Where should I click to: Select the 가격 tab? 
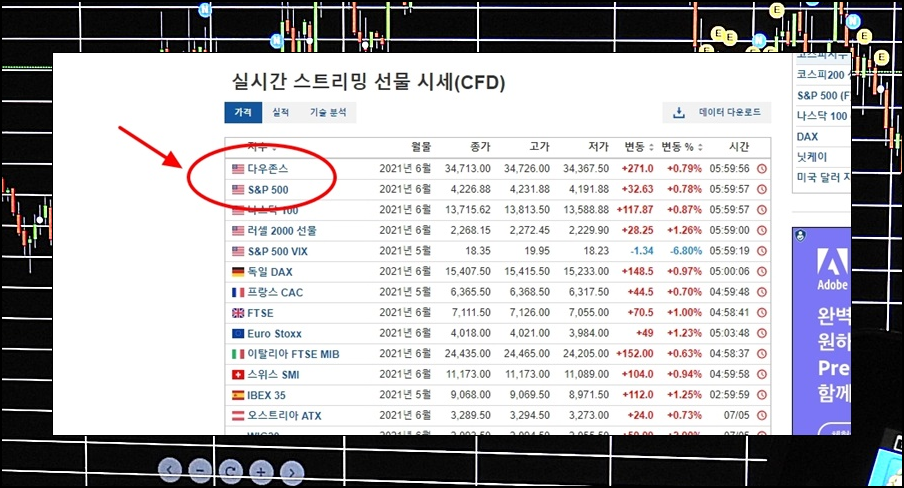pyautogui.click(x=243, y=112)
